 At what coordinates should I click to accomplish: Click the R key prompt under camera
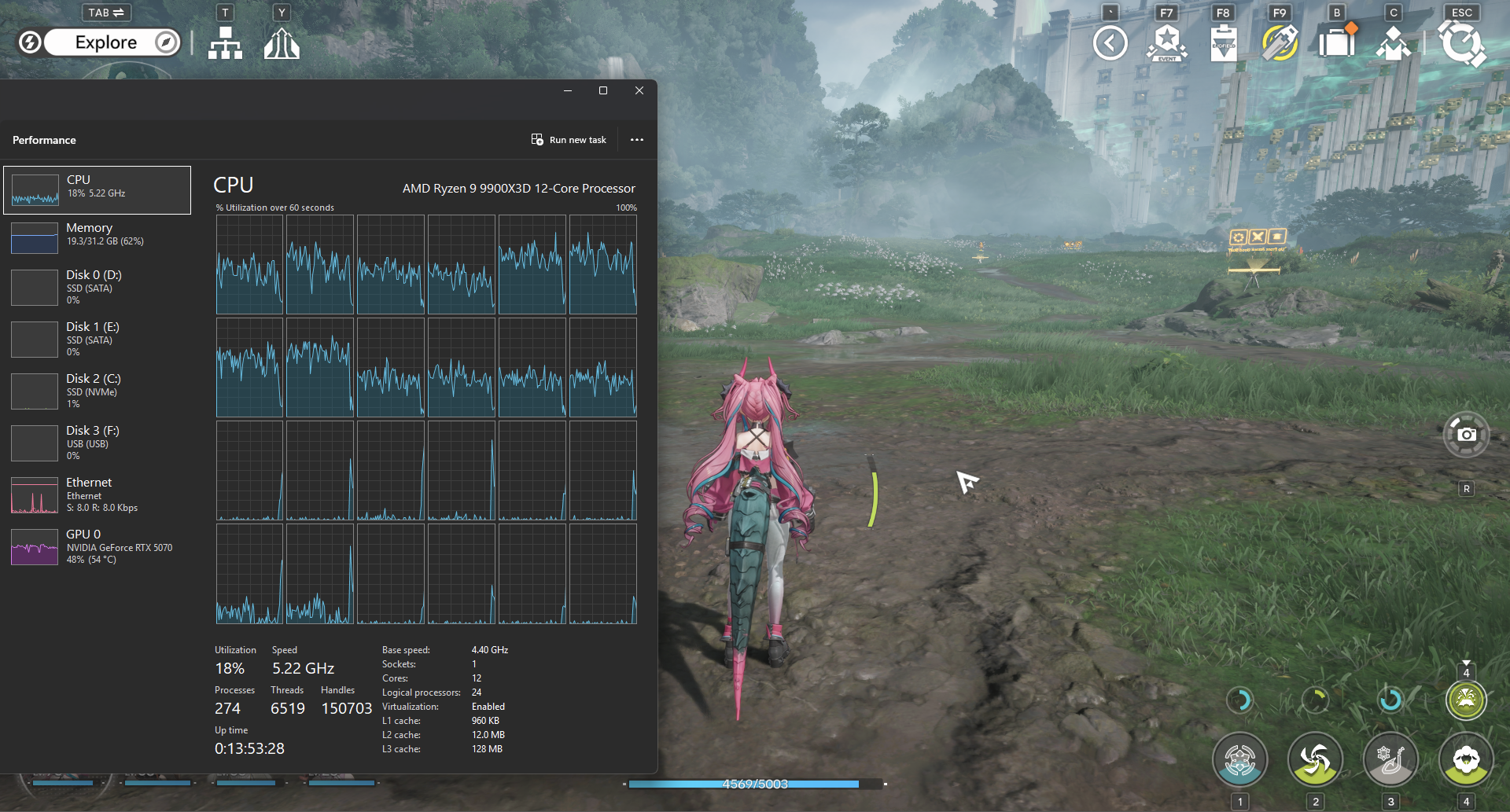coord(1467,489)
